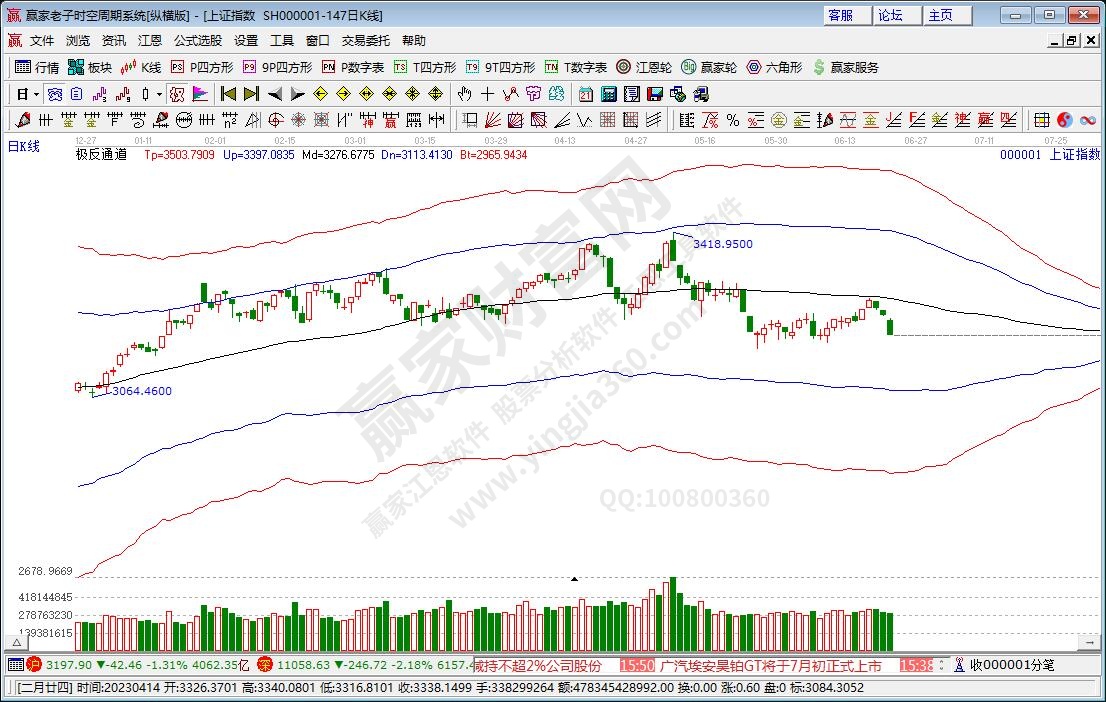Click the 论坛 forum button
The image size is (1106, 702).
tap(890, 15)
